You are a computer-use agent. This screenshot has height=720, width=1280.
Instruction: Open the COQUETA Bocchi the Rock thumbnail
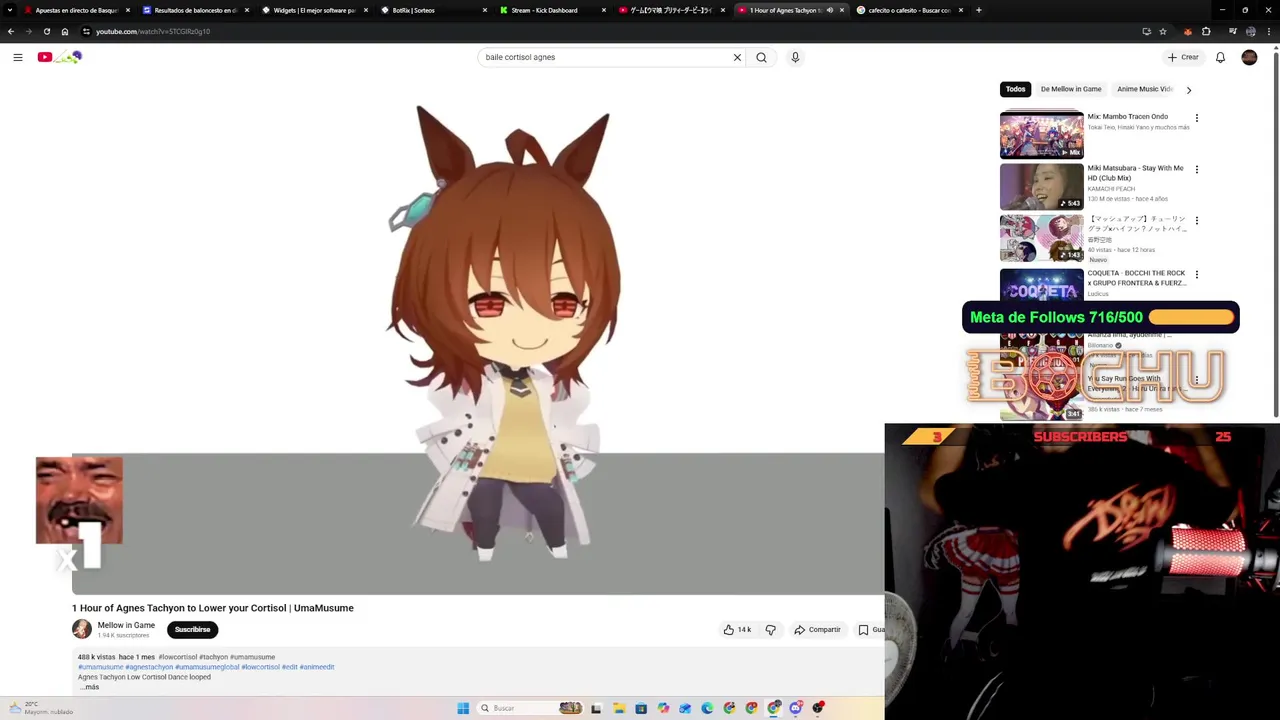[x=1041, y=284]
